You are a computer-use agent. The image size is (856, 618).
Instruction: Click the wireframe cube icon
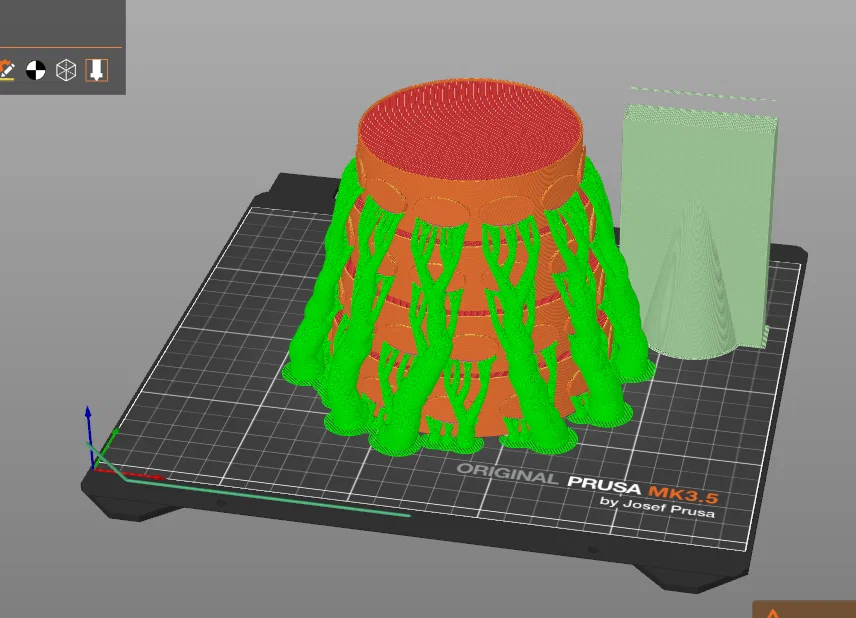click(x=66, y=70)
